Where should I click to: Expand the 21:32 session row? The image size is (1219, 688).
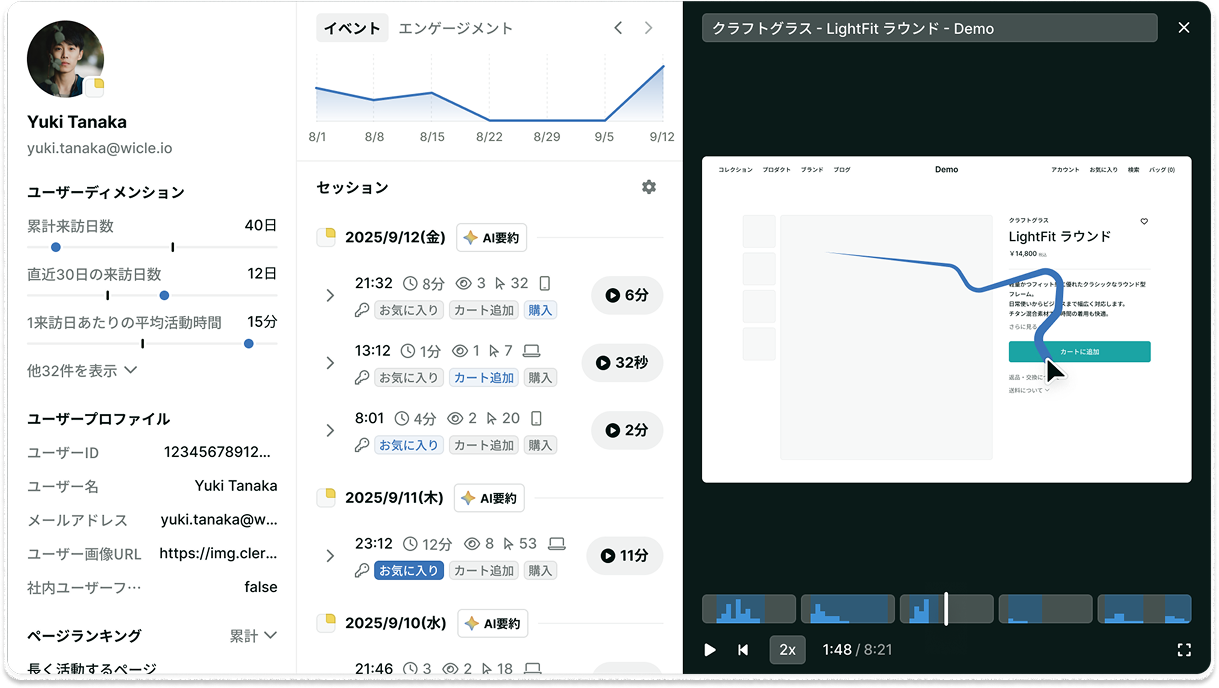click(330, 296)
